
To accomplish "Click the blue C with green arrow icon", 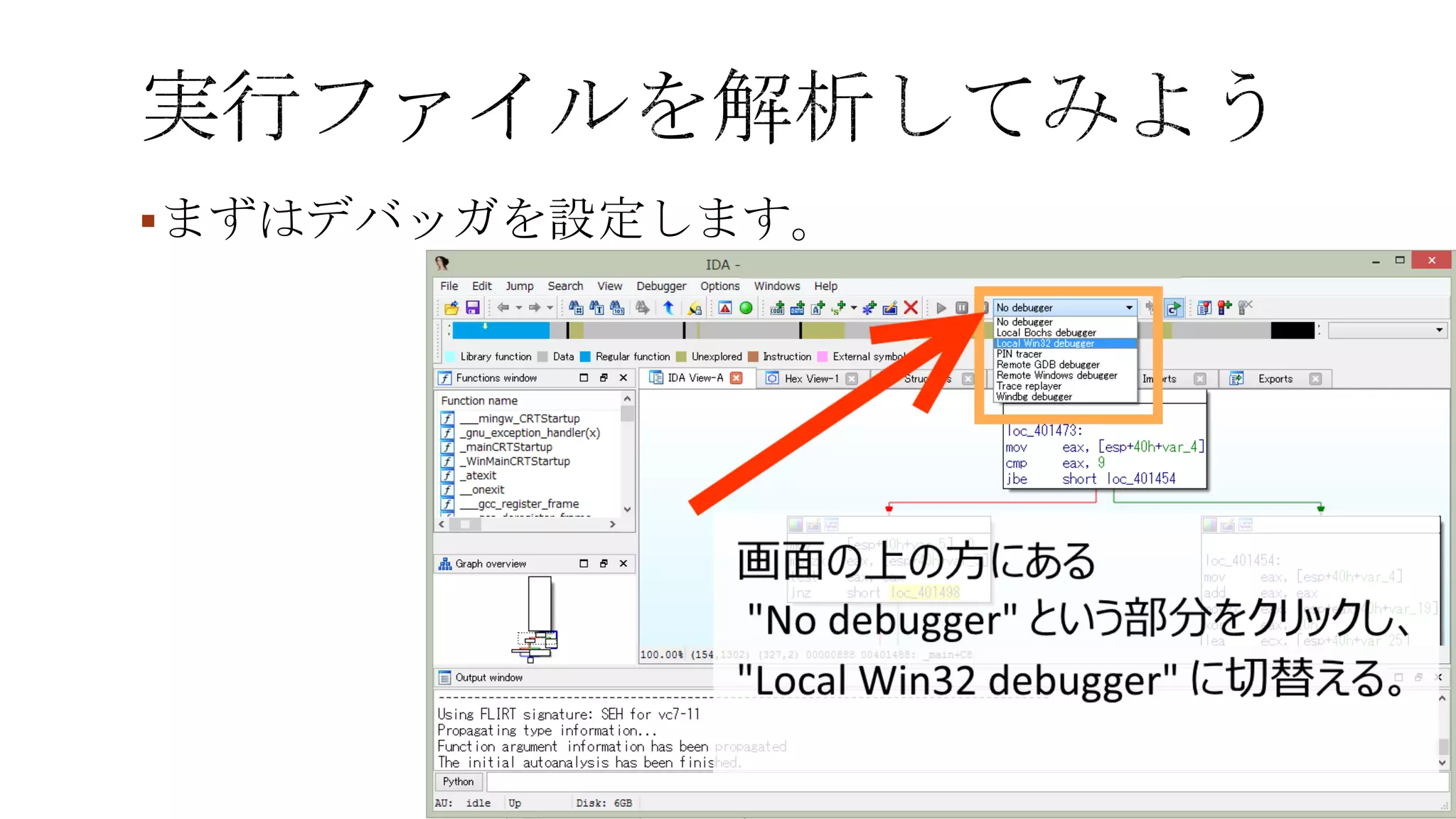I will click(x=1174, y=308).
